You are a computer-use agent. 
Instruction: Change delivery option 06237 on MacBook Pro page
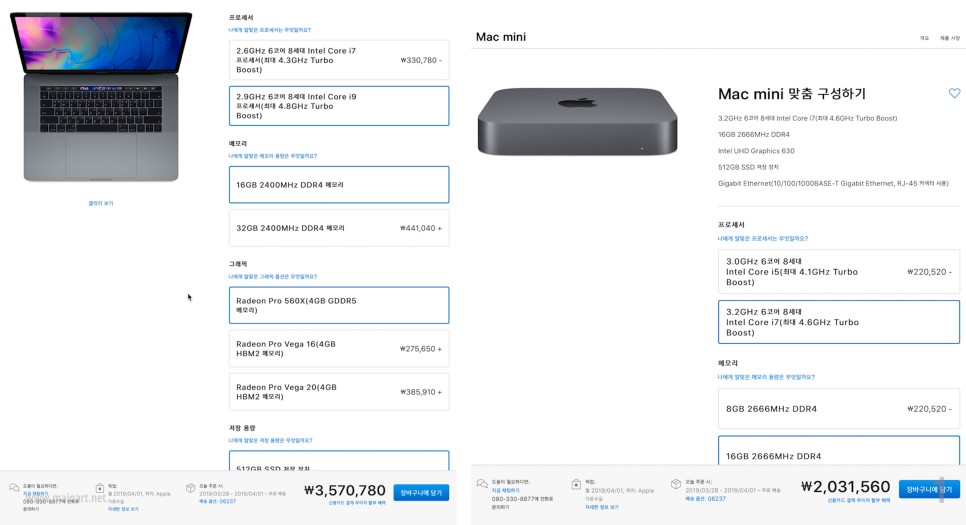point(217,502)
